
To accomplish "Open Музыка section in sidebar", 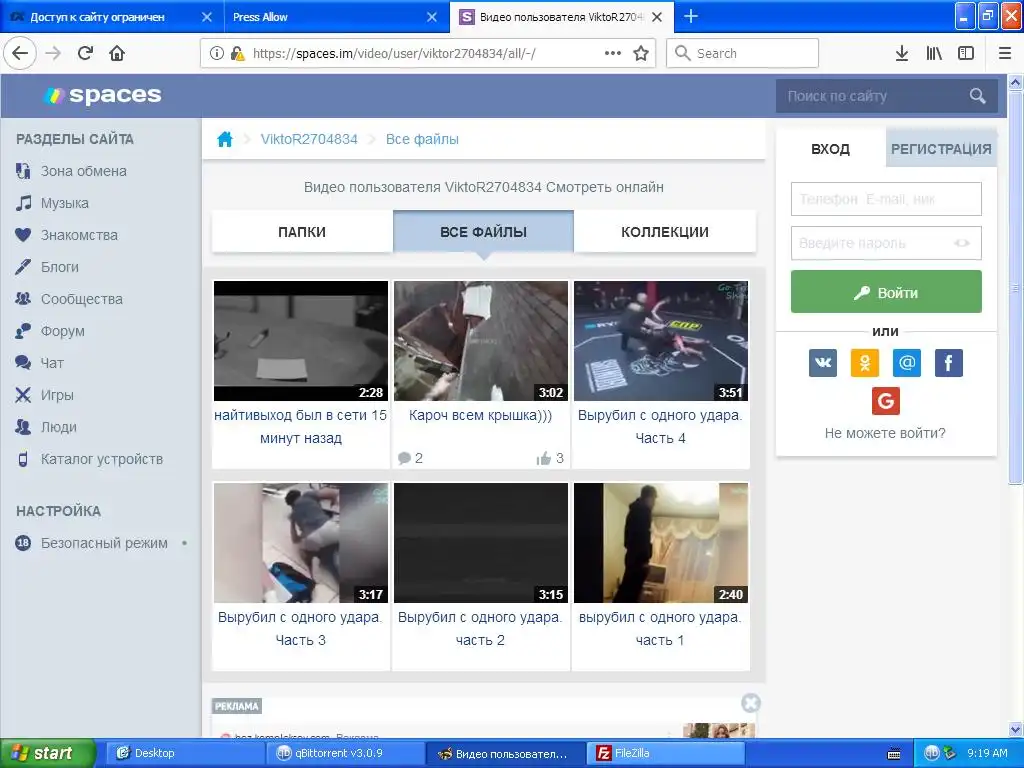I will [52, 203].
